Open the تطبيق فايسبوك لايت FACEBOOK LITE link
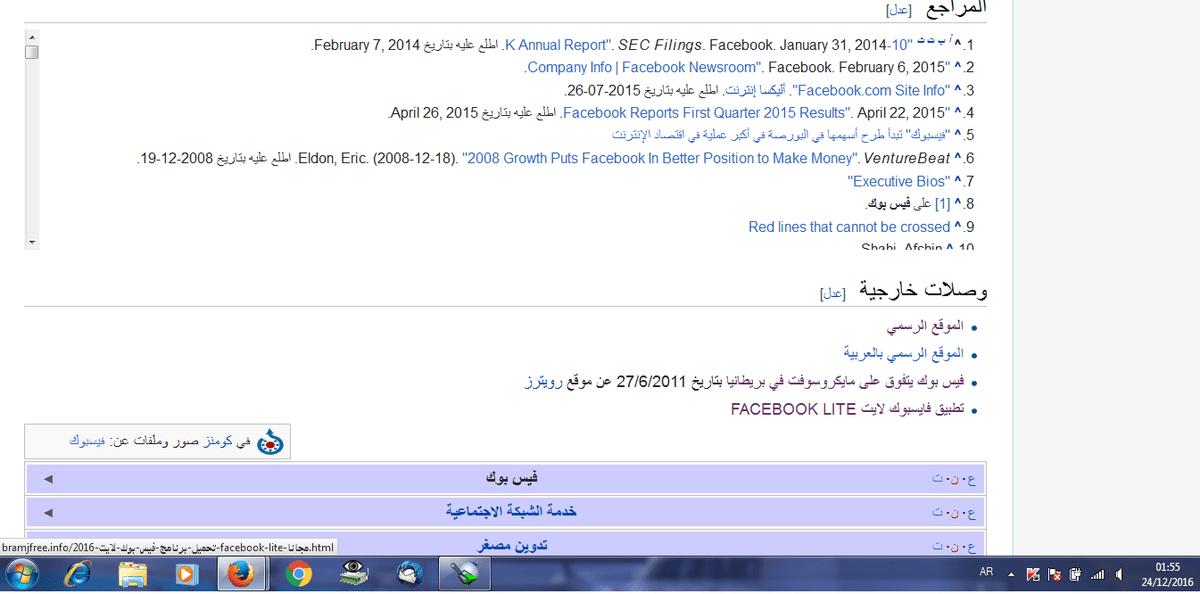 847,408
